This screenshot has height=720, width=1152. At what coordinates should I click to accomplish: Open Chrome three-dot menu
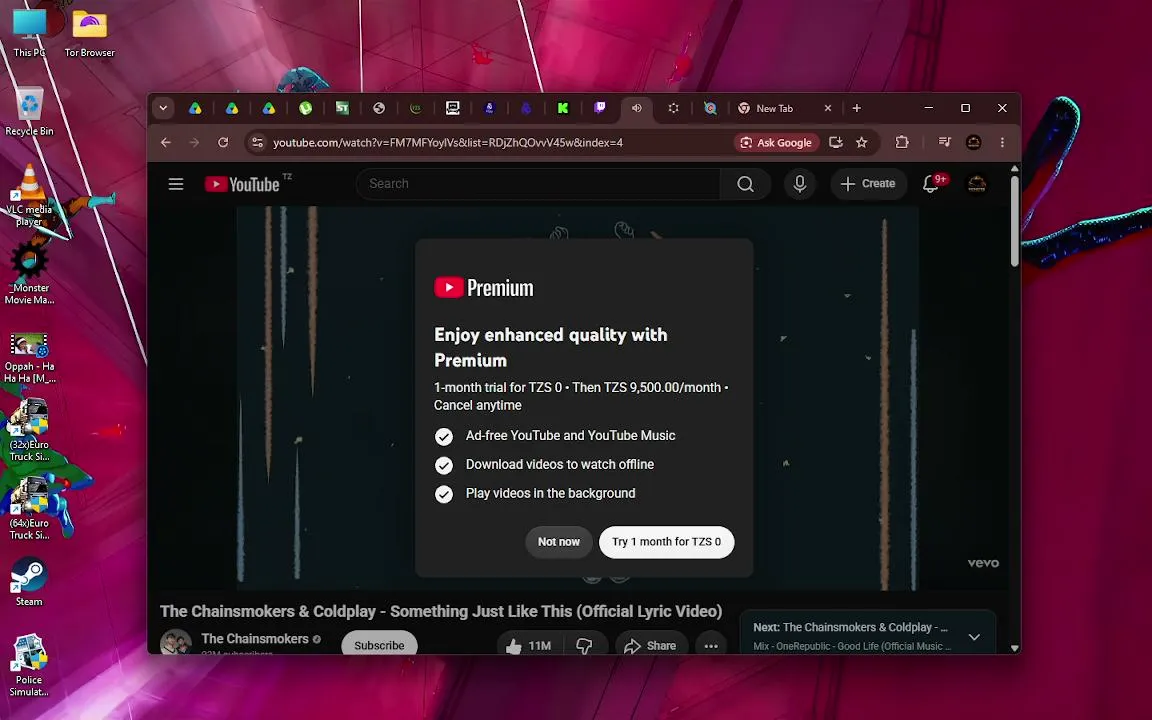point(1002,143)
